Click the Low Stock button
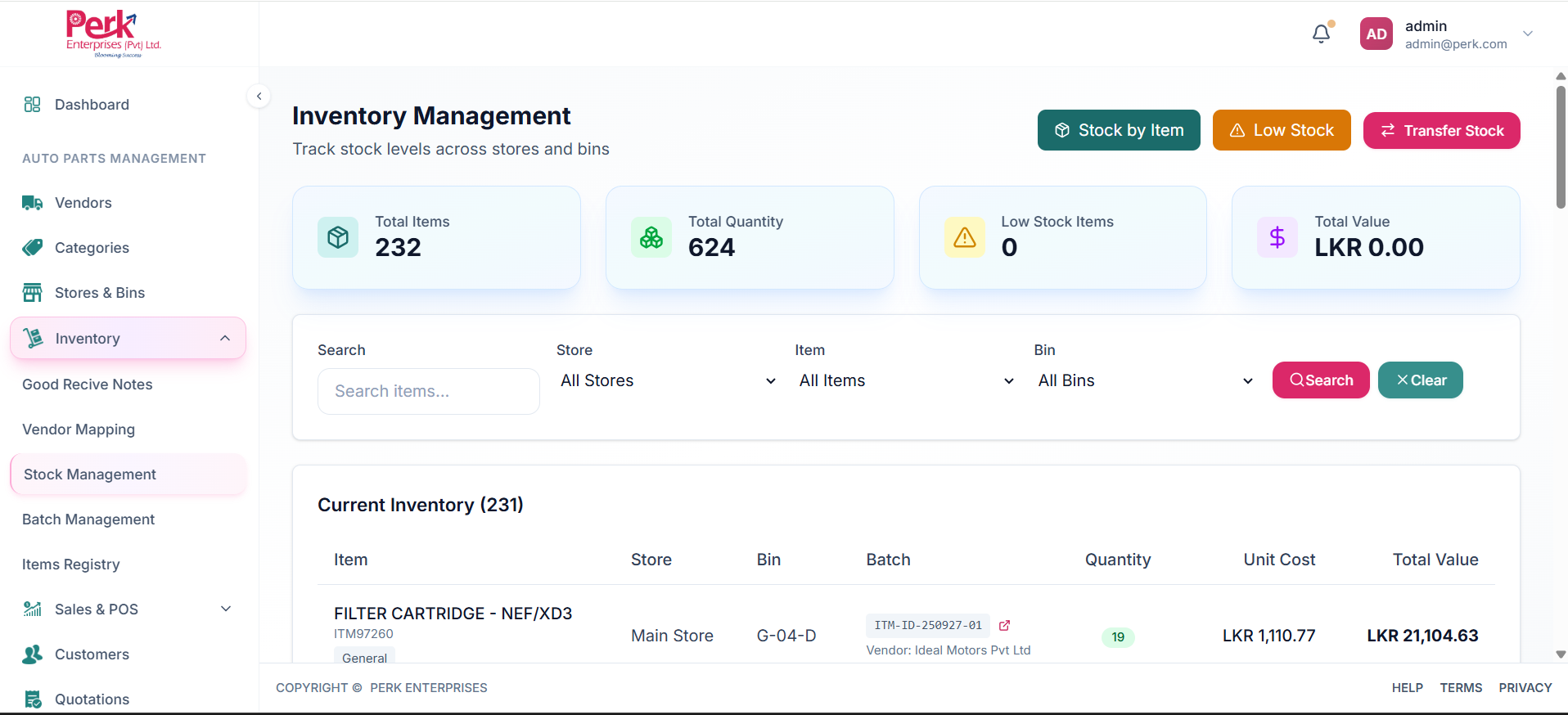 click(1281, 131)
